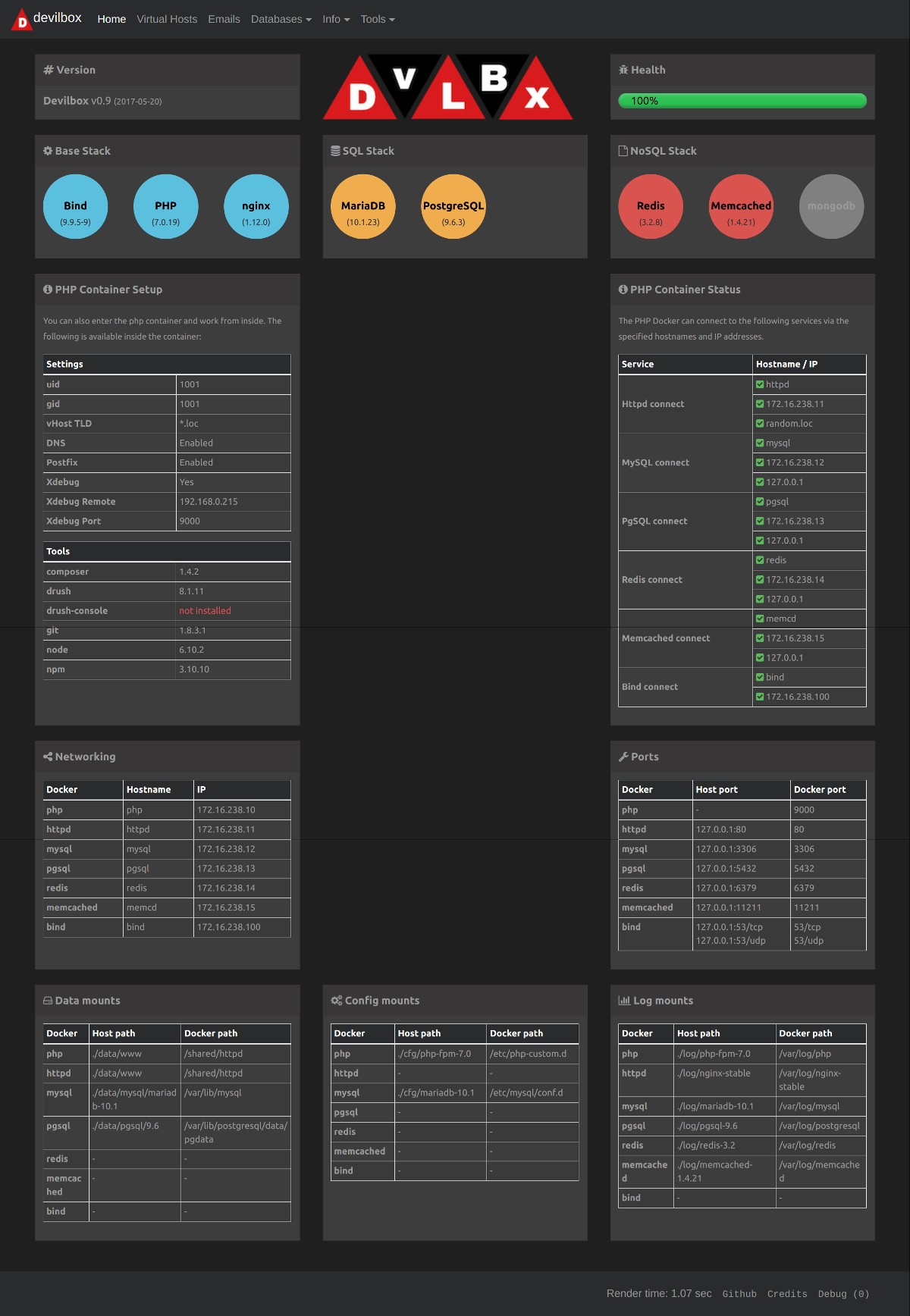The image size is (910, 1316).
Task: Select the MariaDB service circle
Action: click(363, 206)
